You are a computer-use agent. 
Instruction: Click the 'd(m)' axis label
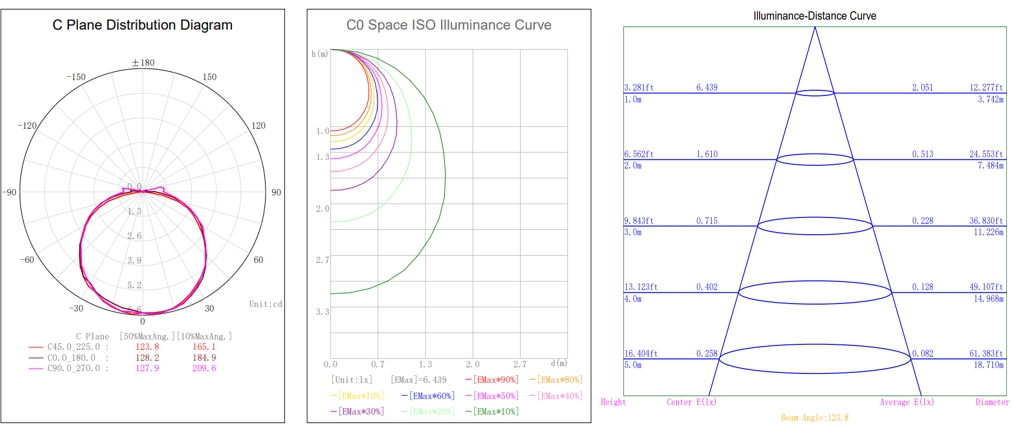pos(559,363)
